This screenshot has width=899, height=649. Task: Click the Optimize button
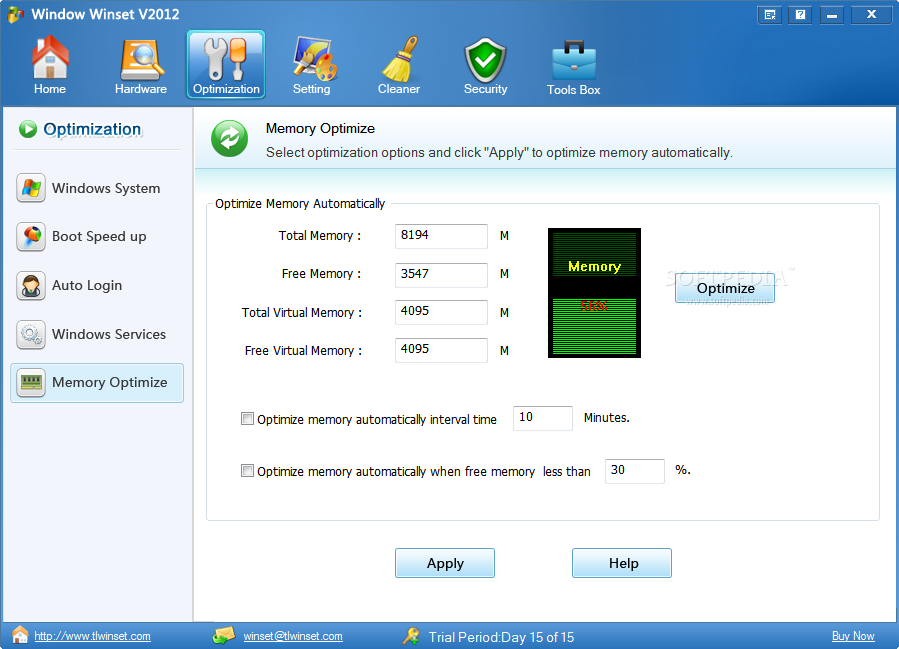click(x=725, y=288)
